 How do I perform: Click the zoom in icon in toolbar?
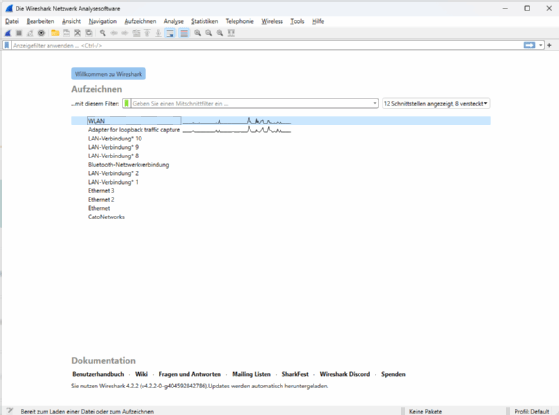198,33
